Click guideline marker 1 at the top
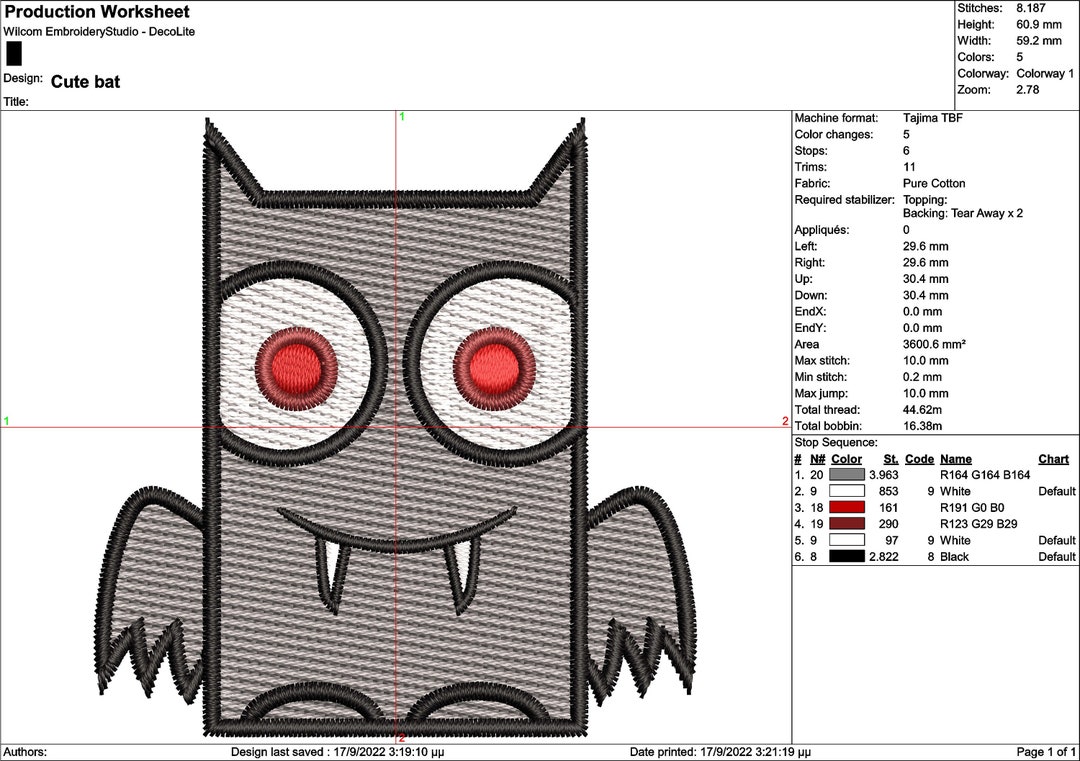 click(x=403, y=117)
